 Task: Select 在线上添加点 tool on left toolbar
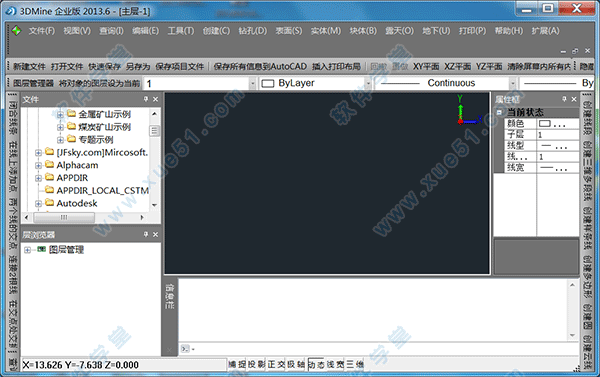tap(13, 166)
